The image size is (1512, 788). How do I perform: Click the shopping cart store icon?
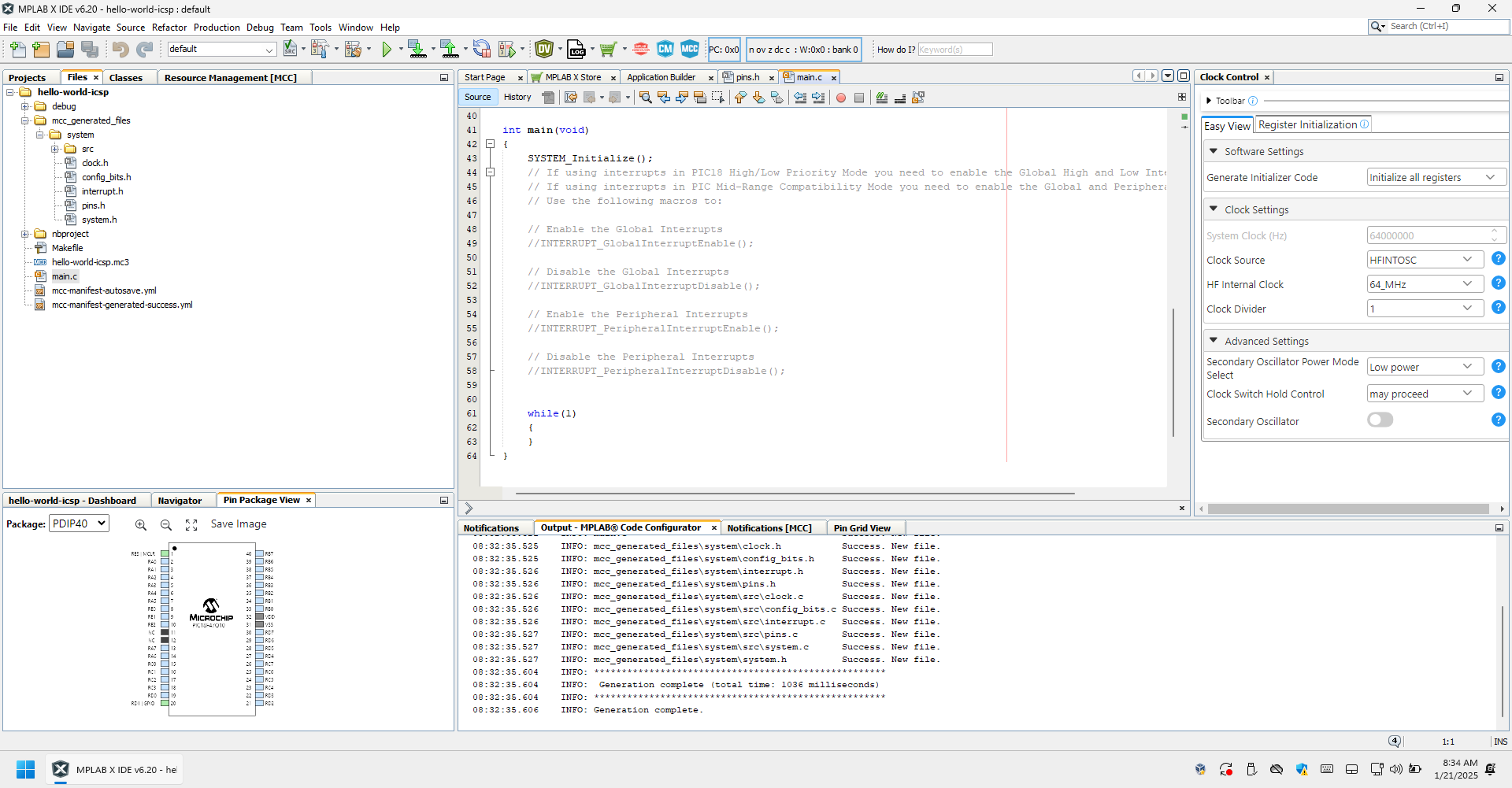[x=607, y=50]
